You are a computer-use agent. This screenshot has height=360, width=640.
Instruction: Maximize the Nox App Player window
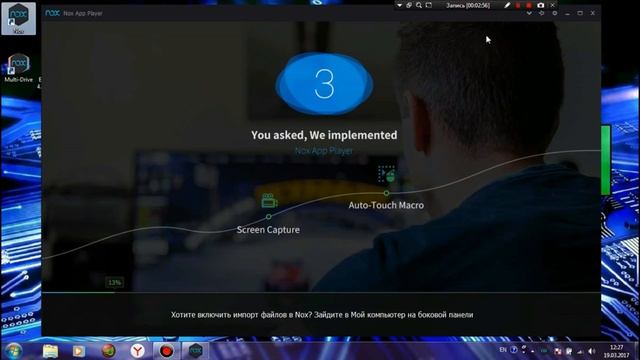[580, 13]
